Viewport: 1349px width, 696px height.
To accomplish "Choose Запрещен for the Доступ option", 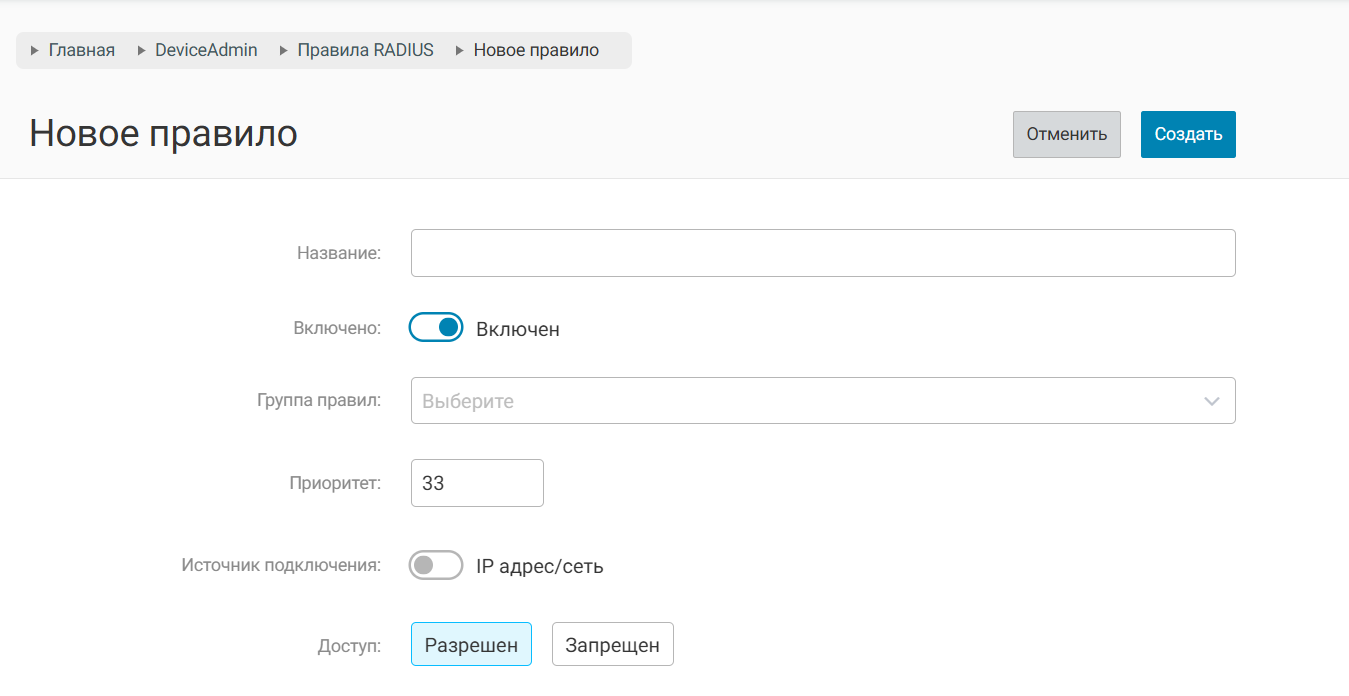I will 612,645.
